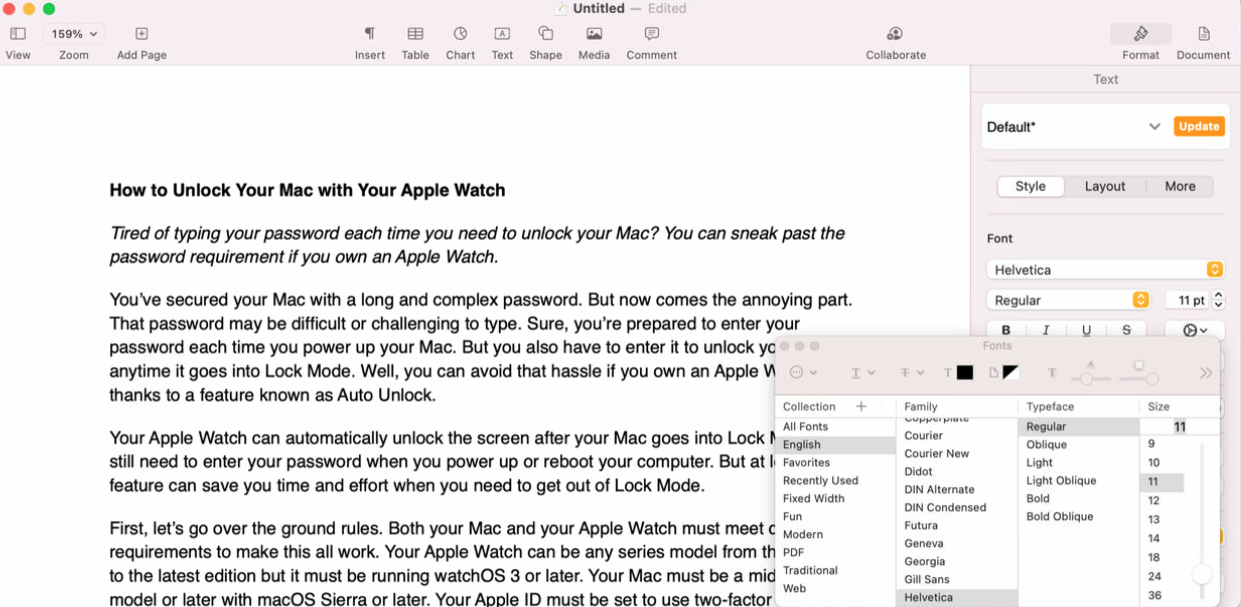Switch to the Layout tab
1241x607 pixels.
click(1105, 186)
